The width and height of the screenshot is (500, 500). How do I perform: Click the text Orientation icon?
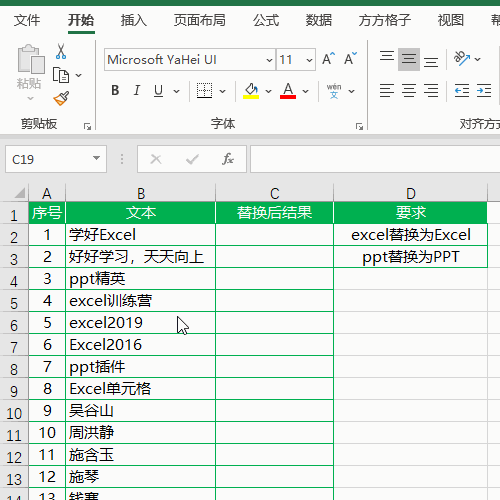tap(462, 58)
